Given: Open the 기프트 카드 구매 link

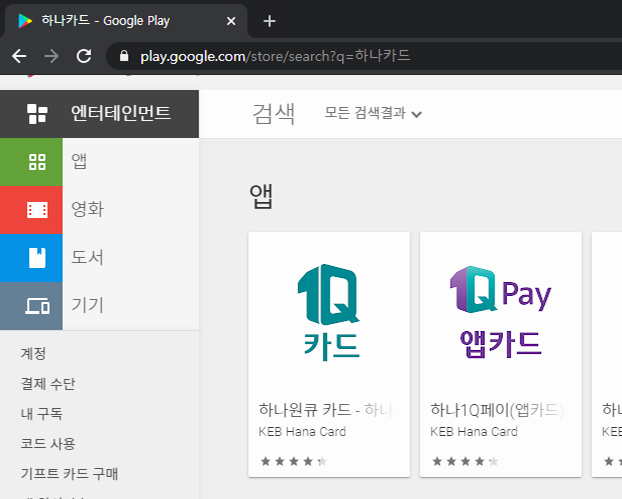Looking at the screenshot, I should click(x=69, y=473).
